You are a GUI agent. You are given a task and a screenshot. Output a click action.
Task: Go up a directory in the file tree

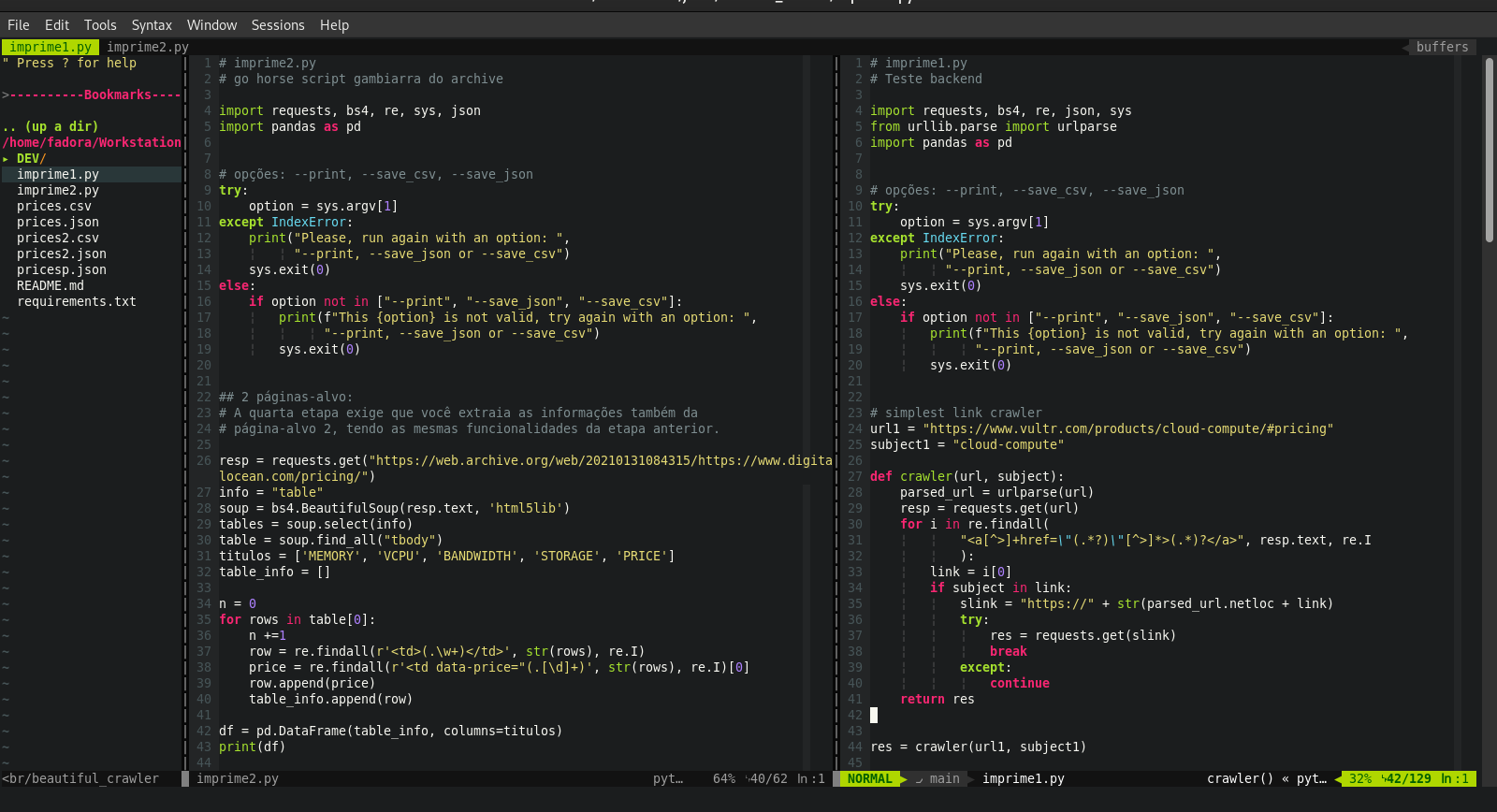[x=51, y=126]
